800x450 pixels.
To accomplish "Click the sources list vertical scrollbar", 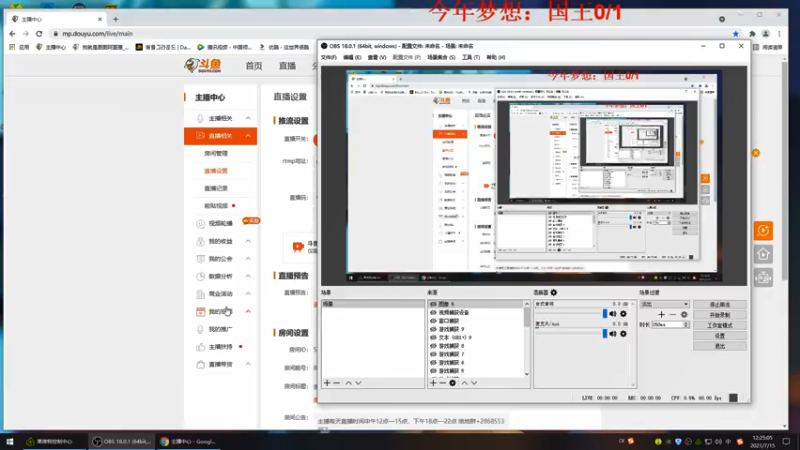I will tap(527, 339).
